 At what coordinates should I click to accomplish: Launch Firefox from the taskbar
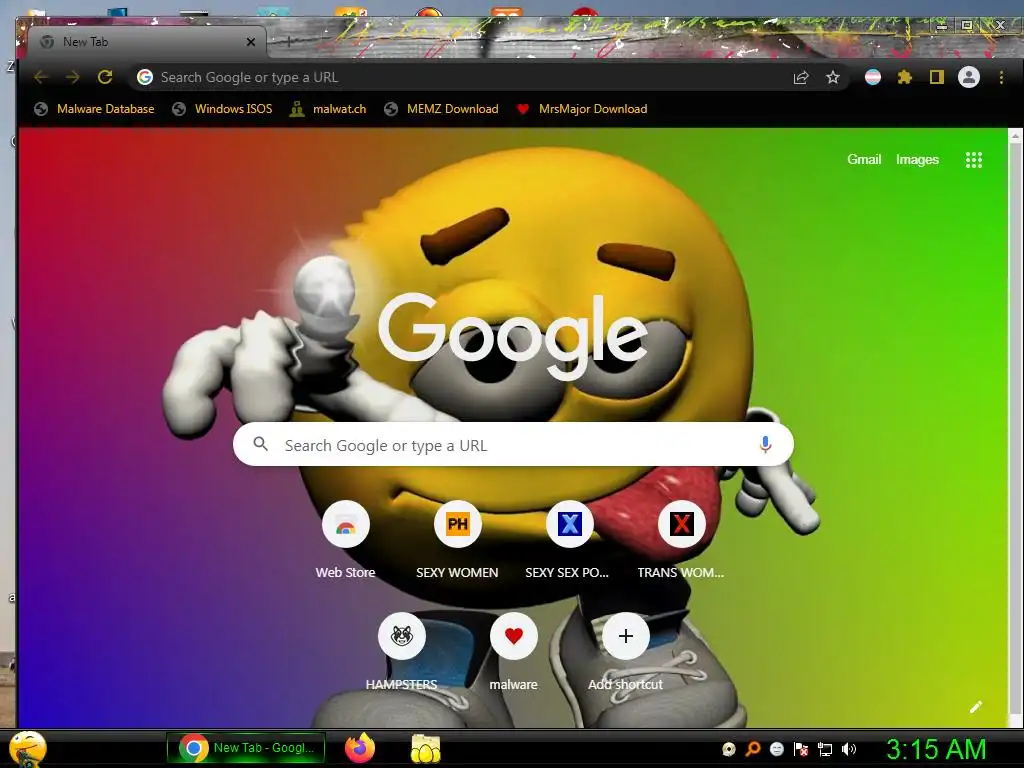coord(360,748)
